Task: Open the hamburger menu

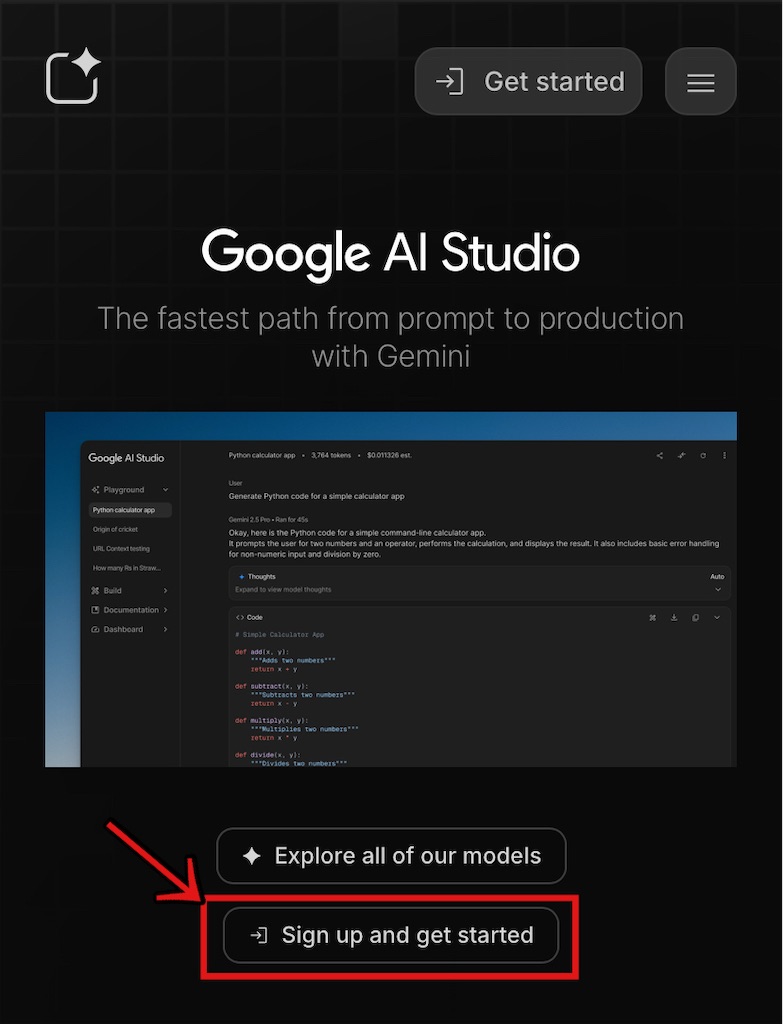Action: 701,82
